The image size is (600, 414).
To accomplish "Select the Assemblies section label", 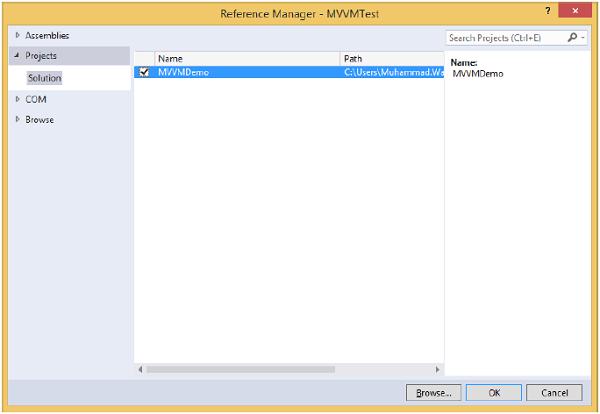I will pyautogui.click(x=47, y=35).
